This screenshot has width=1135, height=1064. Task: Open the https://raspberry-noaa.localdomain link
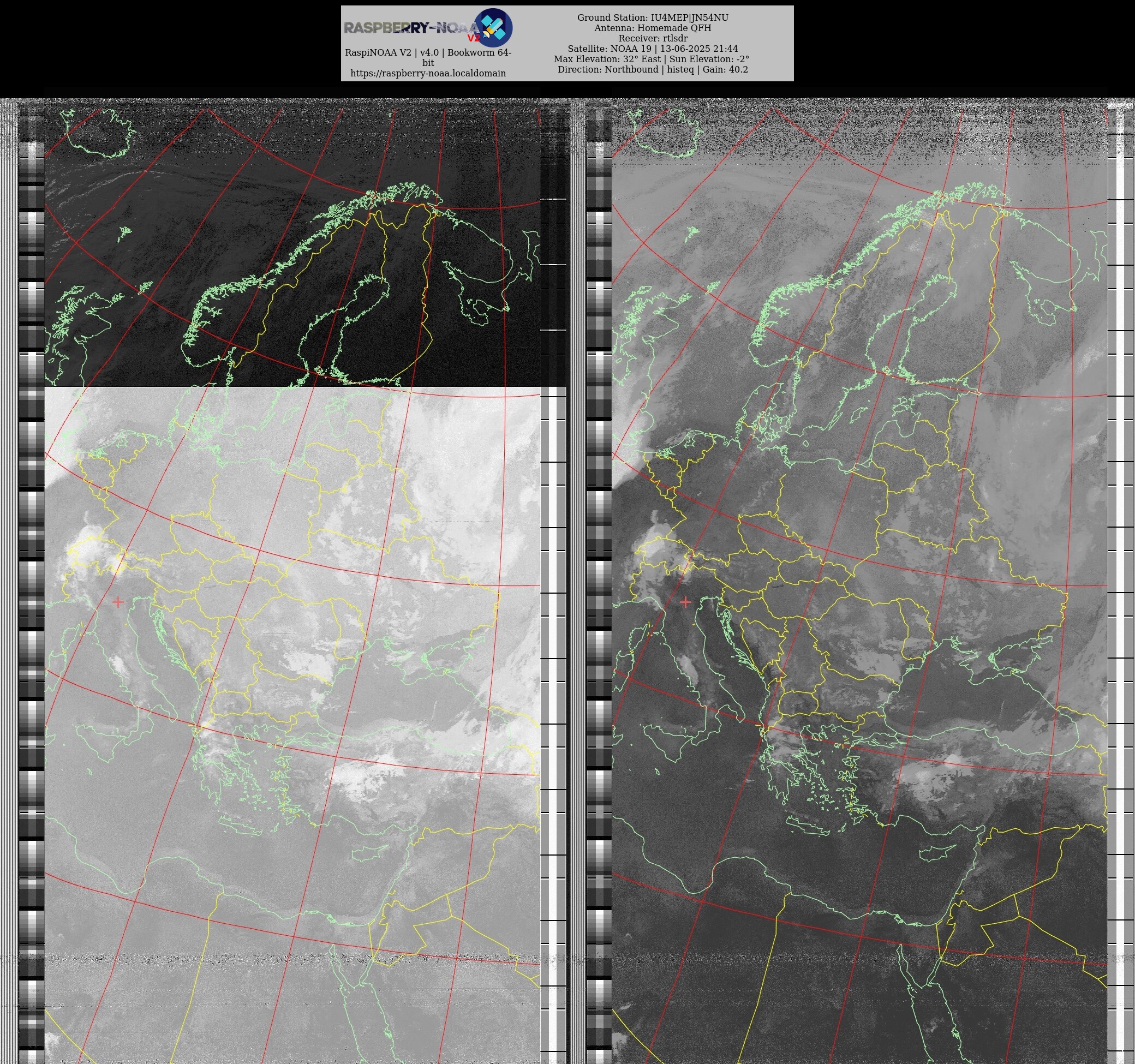(x=428, y=73)
